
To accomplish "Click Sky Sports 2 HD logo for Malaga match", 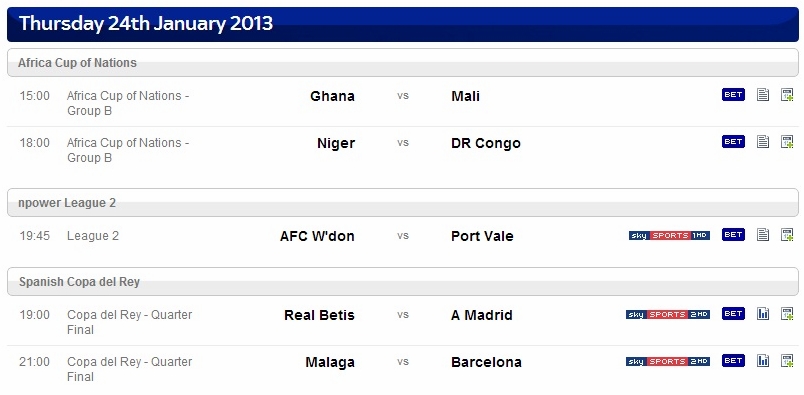I will [668, 362].
